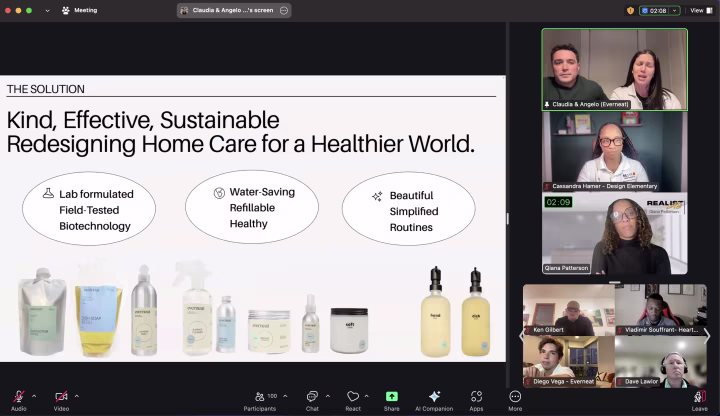The width and height of the screenshot is (720, 416).
Task: Go to previous page of gallery thumbnails
Action: point(521,336)
